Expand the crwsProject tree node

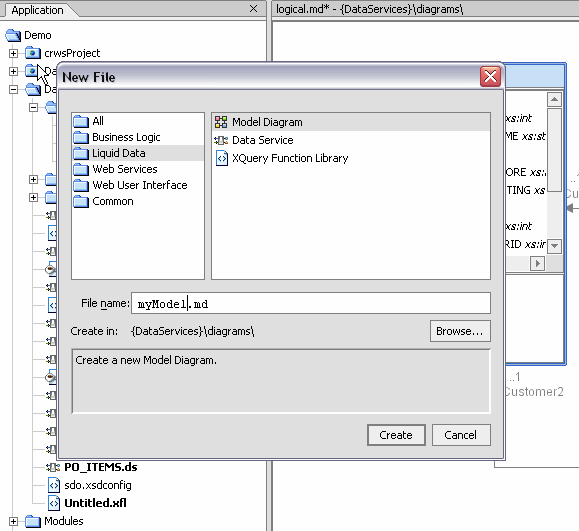(13, 54)
